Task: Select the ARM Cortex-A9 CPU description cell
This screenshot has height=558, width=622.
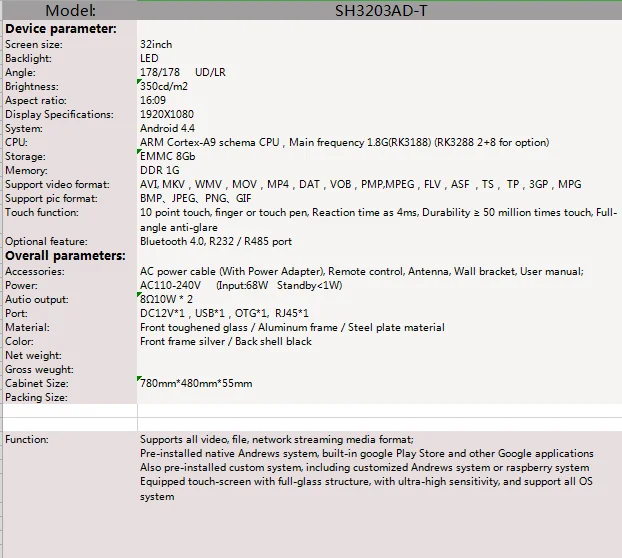Action: [345, 143]
